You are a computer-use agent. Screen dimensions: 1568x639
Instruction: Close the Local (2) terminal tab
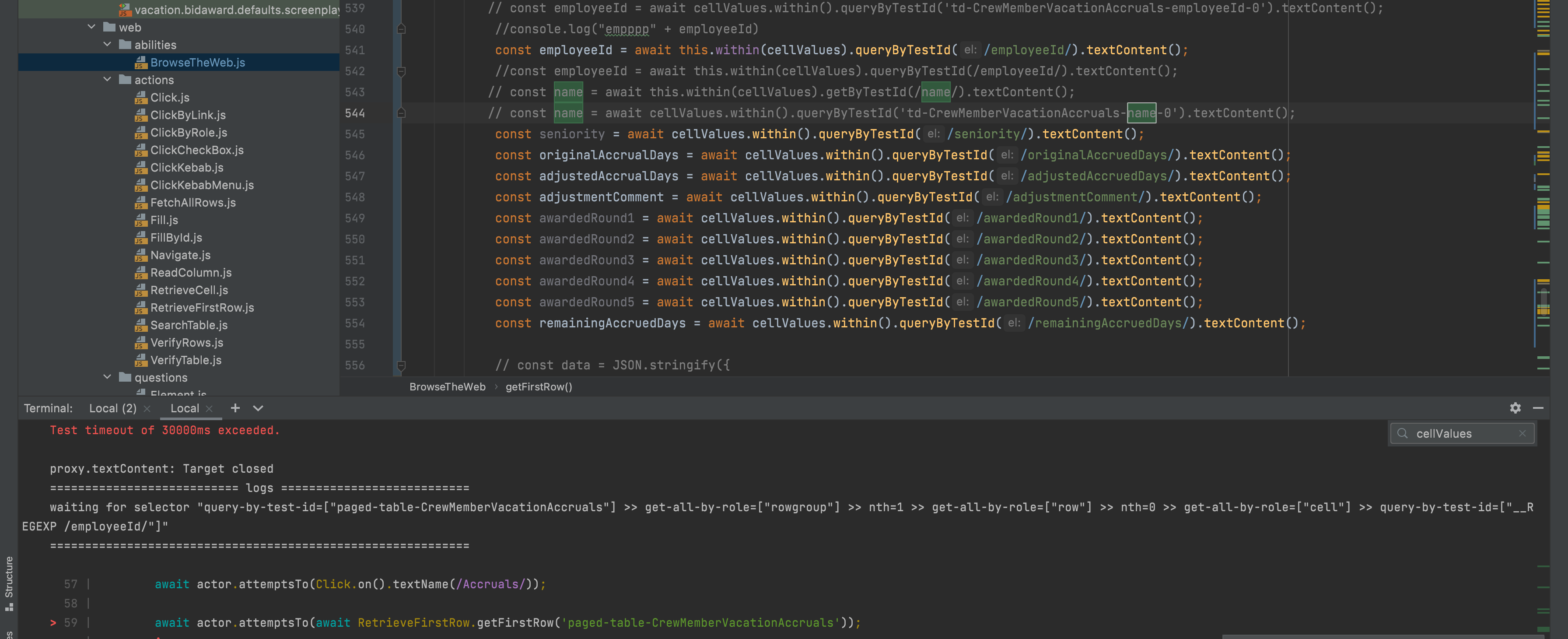pyautogui.click(x=147, y=409)
